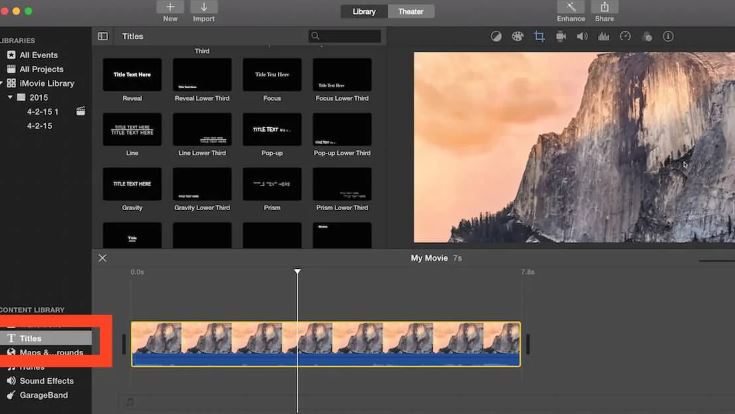Viewport: 735px width, 414px height.
Task: Click the Import down-arrow icon in the toolbar
Action: [204, 7]
